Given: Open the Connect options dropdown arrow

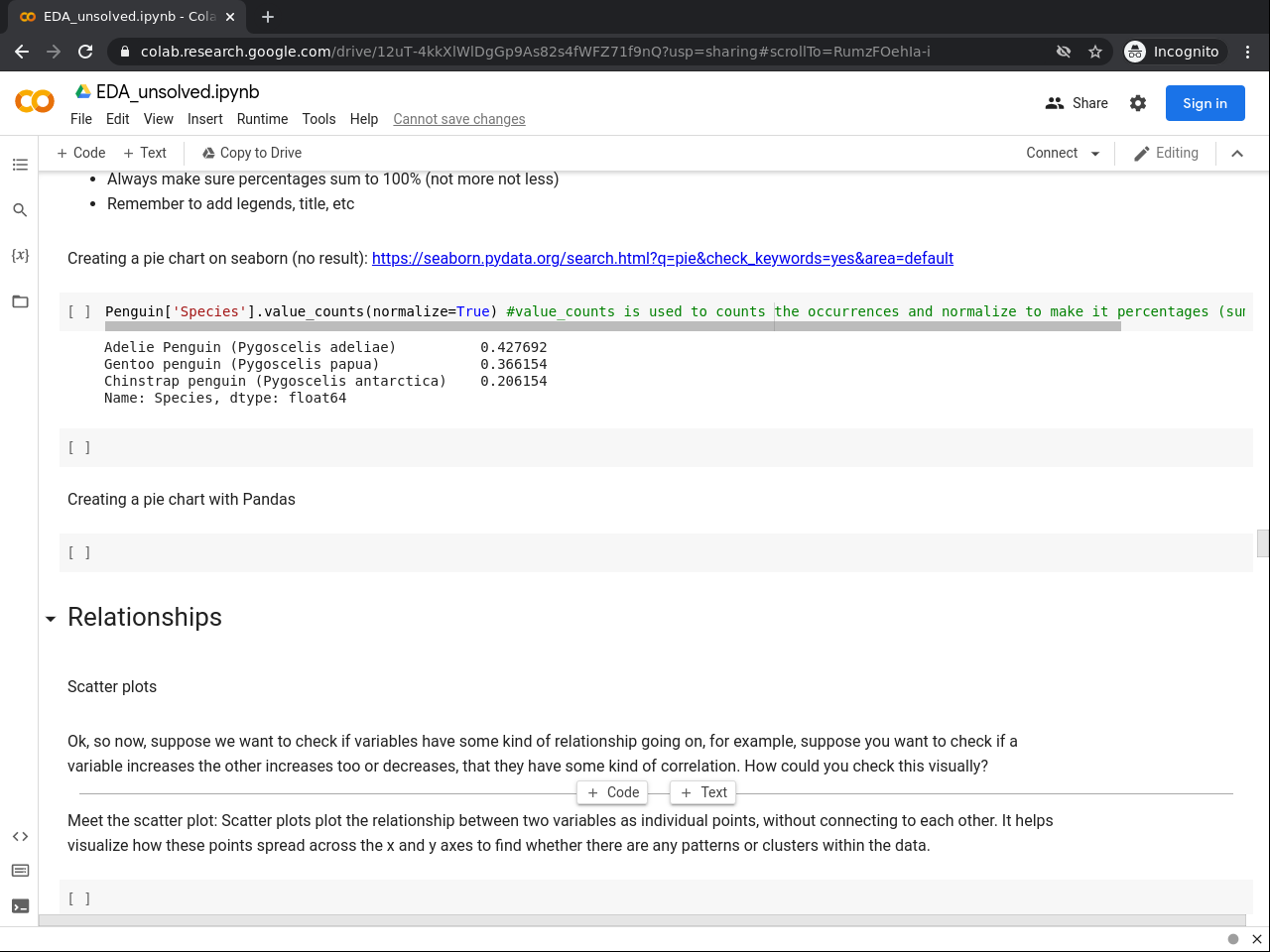Looking at the screenshot, I should tap(1095, 154).
